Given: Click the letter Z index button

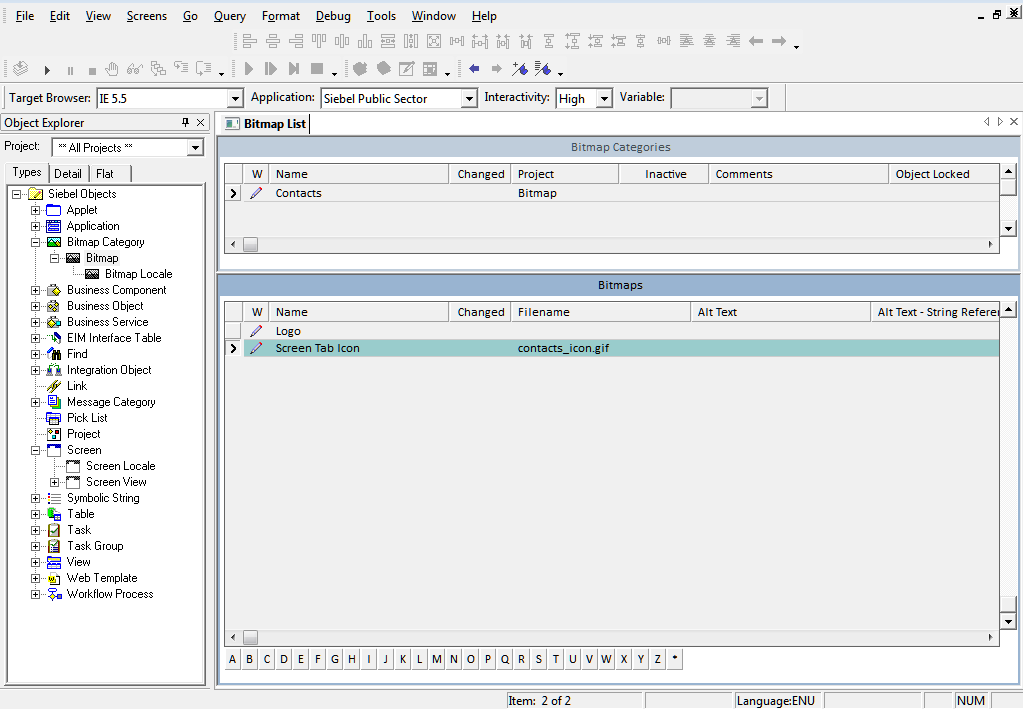Looking at the screenshot, I should tap(658, 659).
